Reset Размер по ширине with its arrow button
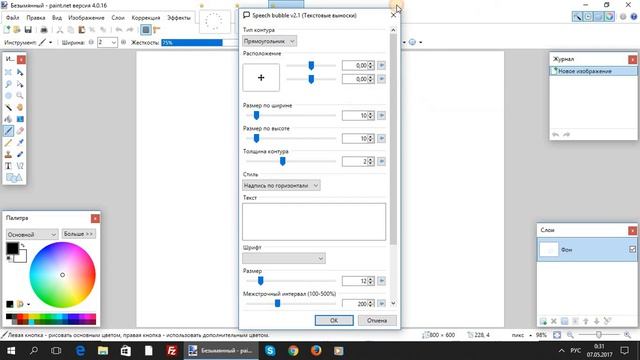 click(x=381, y=116)
